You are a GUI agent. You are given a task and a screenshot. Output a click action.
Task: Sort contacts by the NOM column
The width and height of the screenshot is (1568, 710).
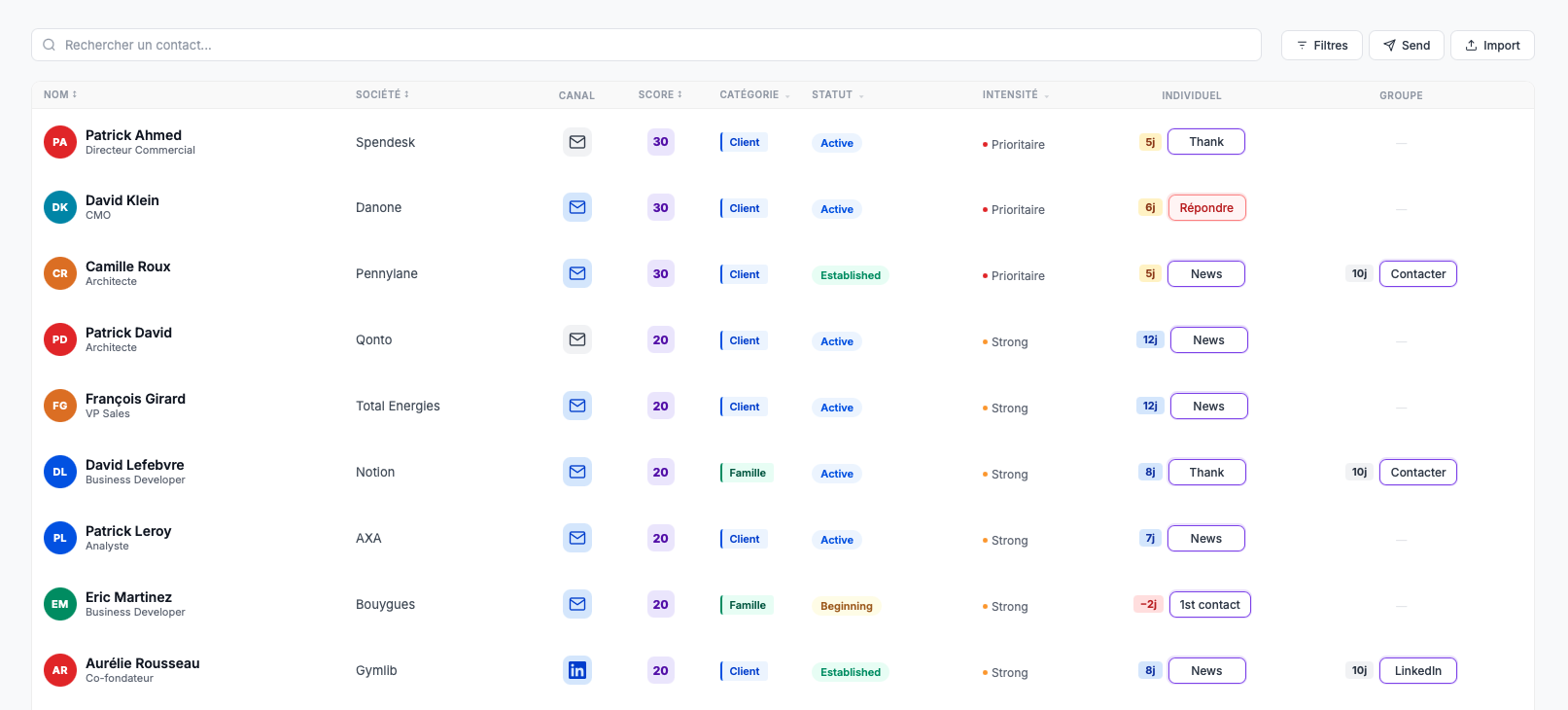[x=60, y=94]
